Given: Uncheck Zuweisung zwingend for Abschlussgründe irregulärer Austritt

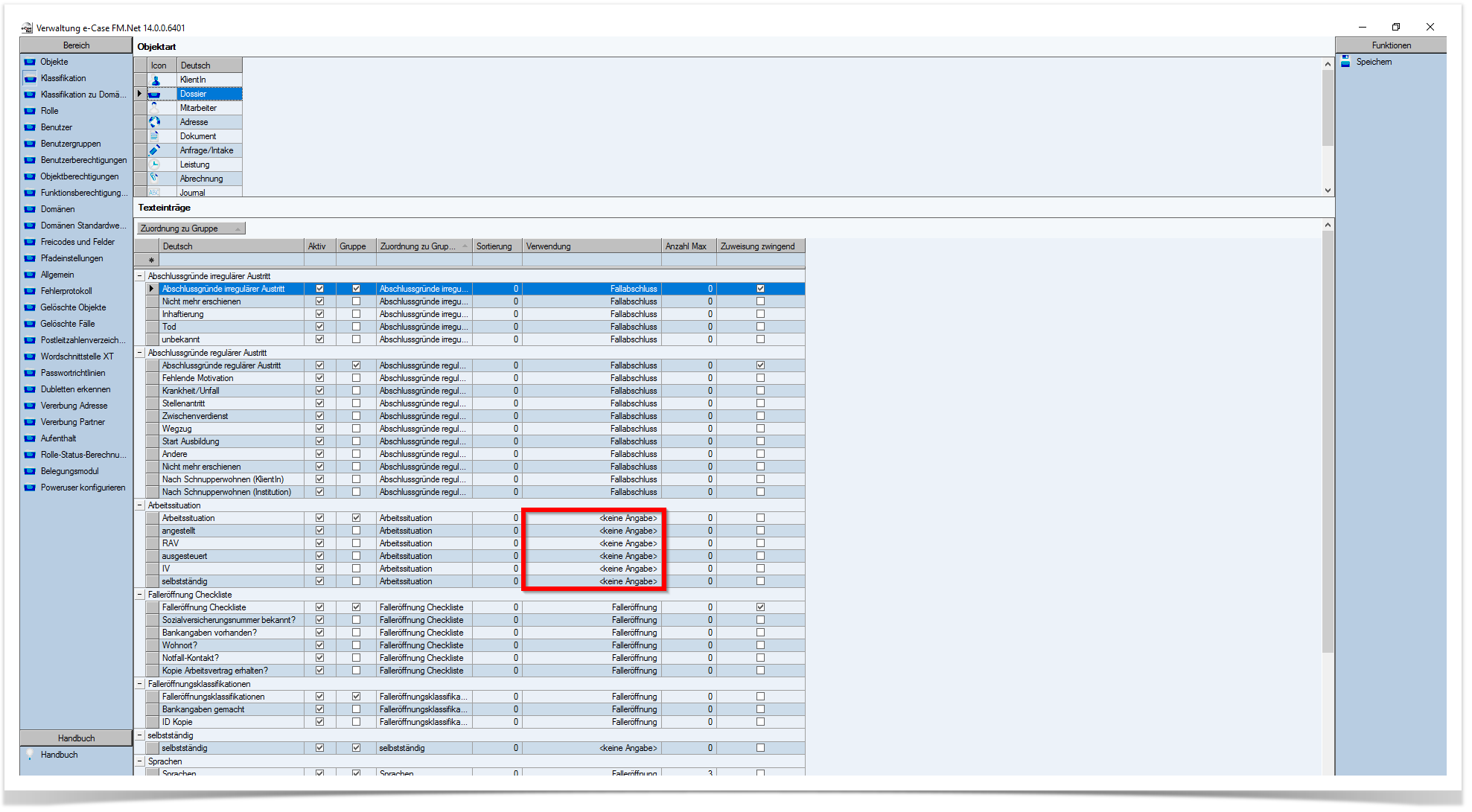Looking at the screenshot, I should pyautogui.click(x=760, y=289).
